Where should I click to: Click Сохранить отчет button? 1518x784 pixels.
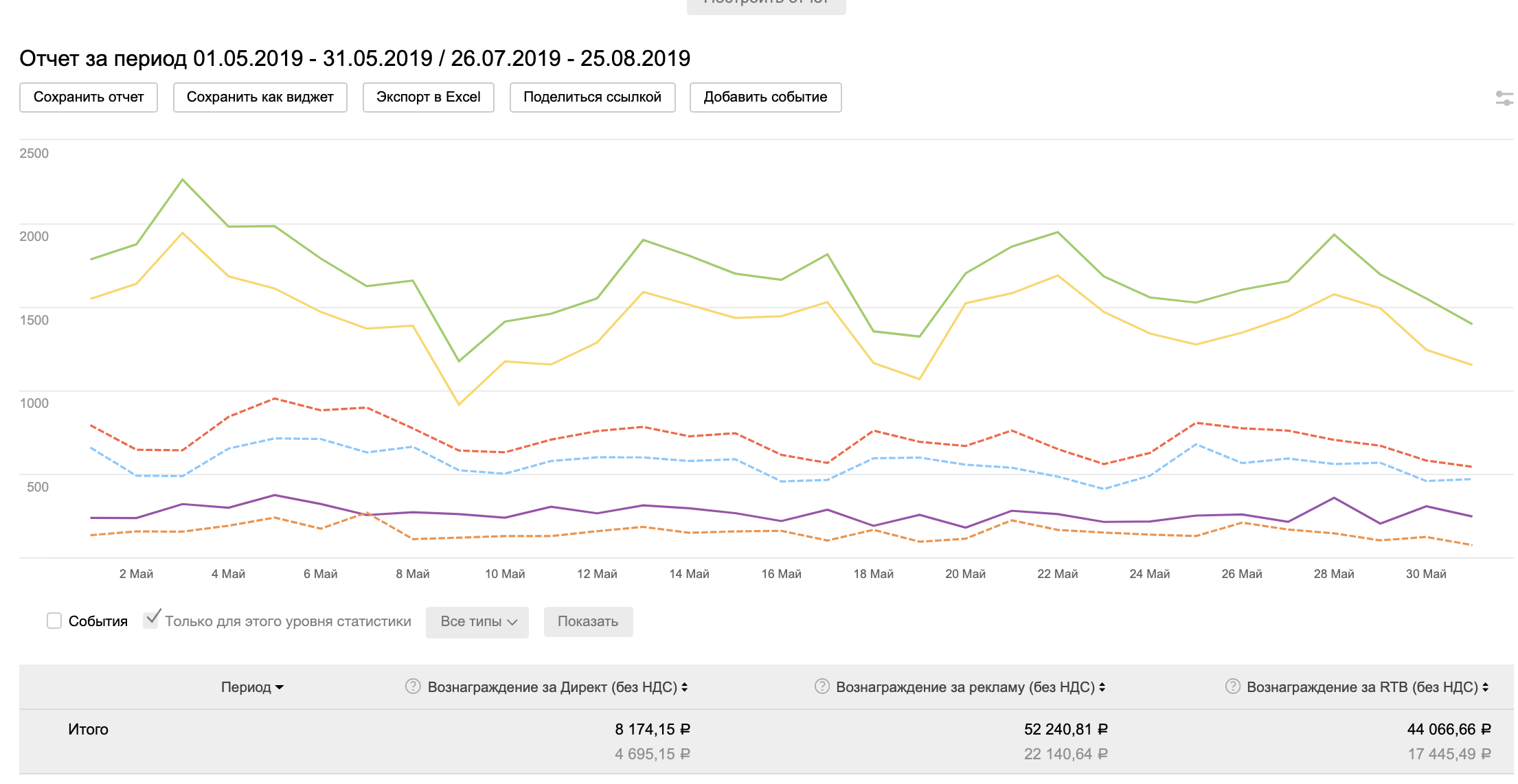[89, 97]
